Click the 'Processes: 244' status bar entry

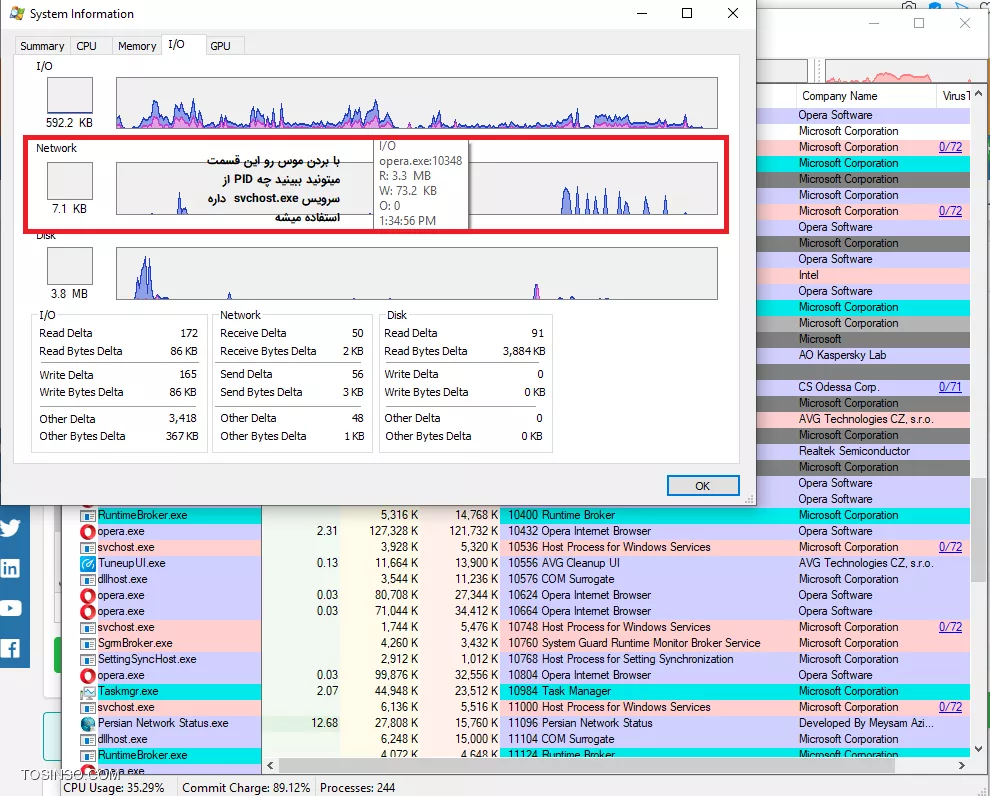357,788
